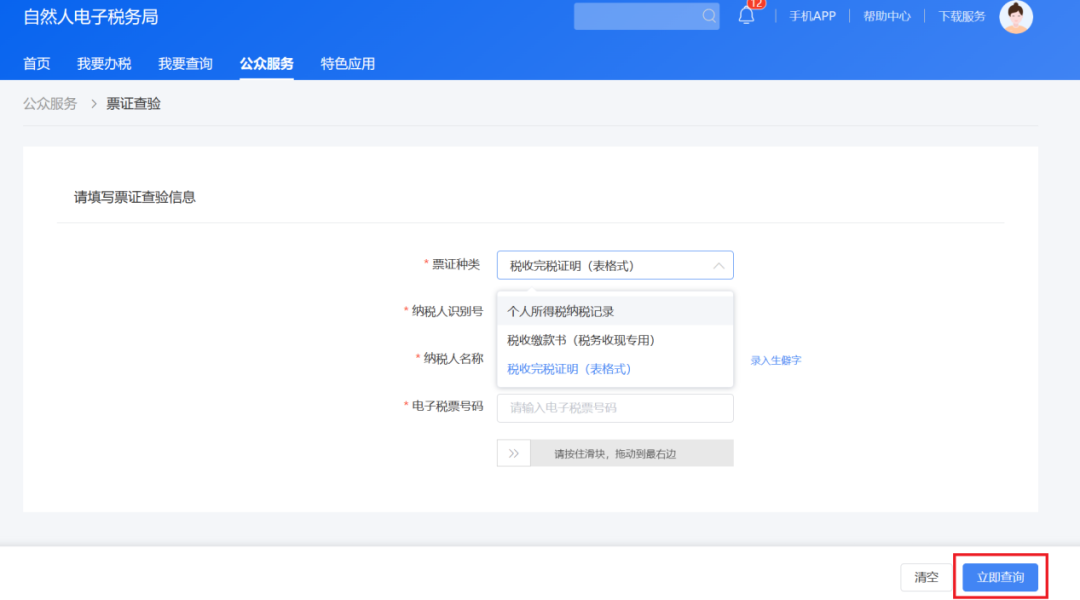Viewport: 1080px width, 600px height.
Task: Open the 我要查询 menu
Action: coord(185,62)
